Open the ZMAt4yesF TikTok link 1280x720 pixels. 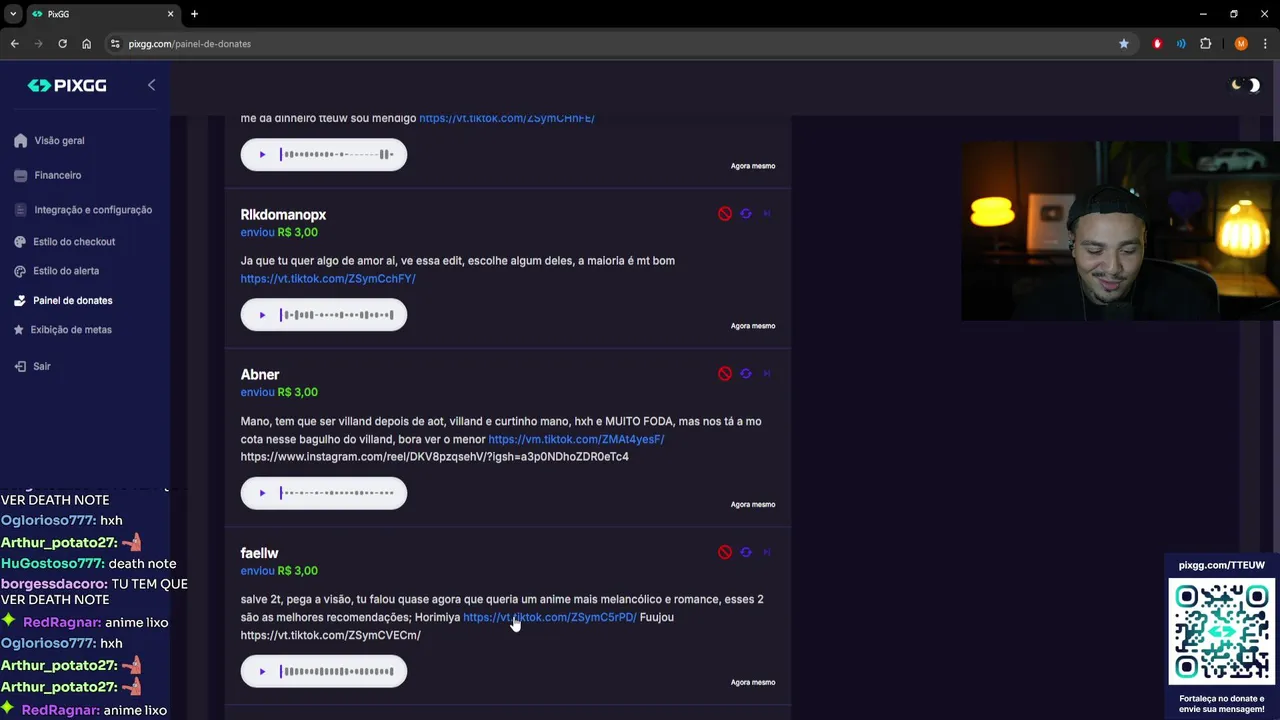tap(576, 439)
